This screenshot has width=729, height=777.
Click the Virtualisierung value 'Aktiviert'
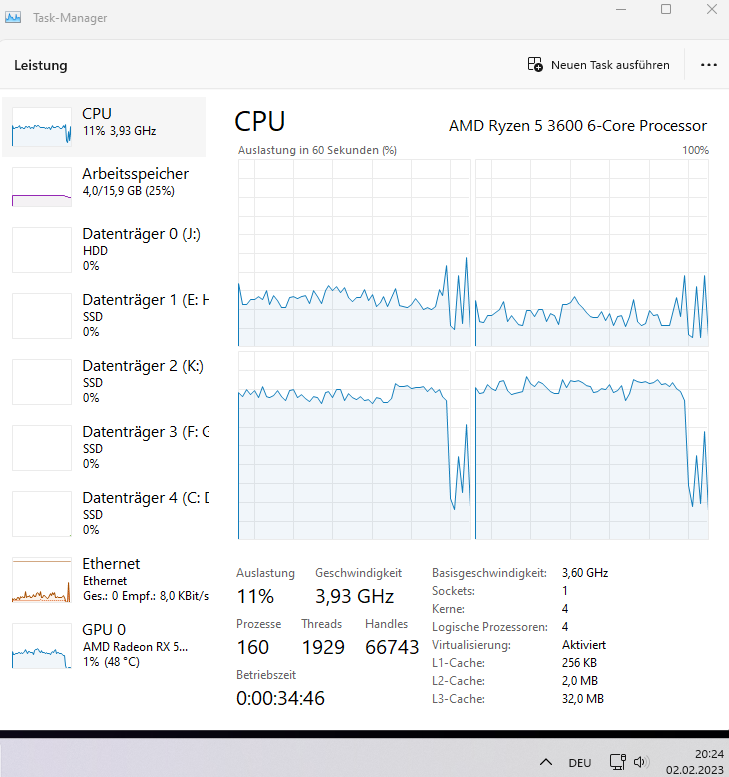[584, 645]
